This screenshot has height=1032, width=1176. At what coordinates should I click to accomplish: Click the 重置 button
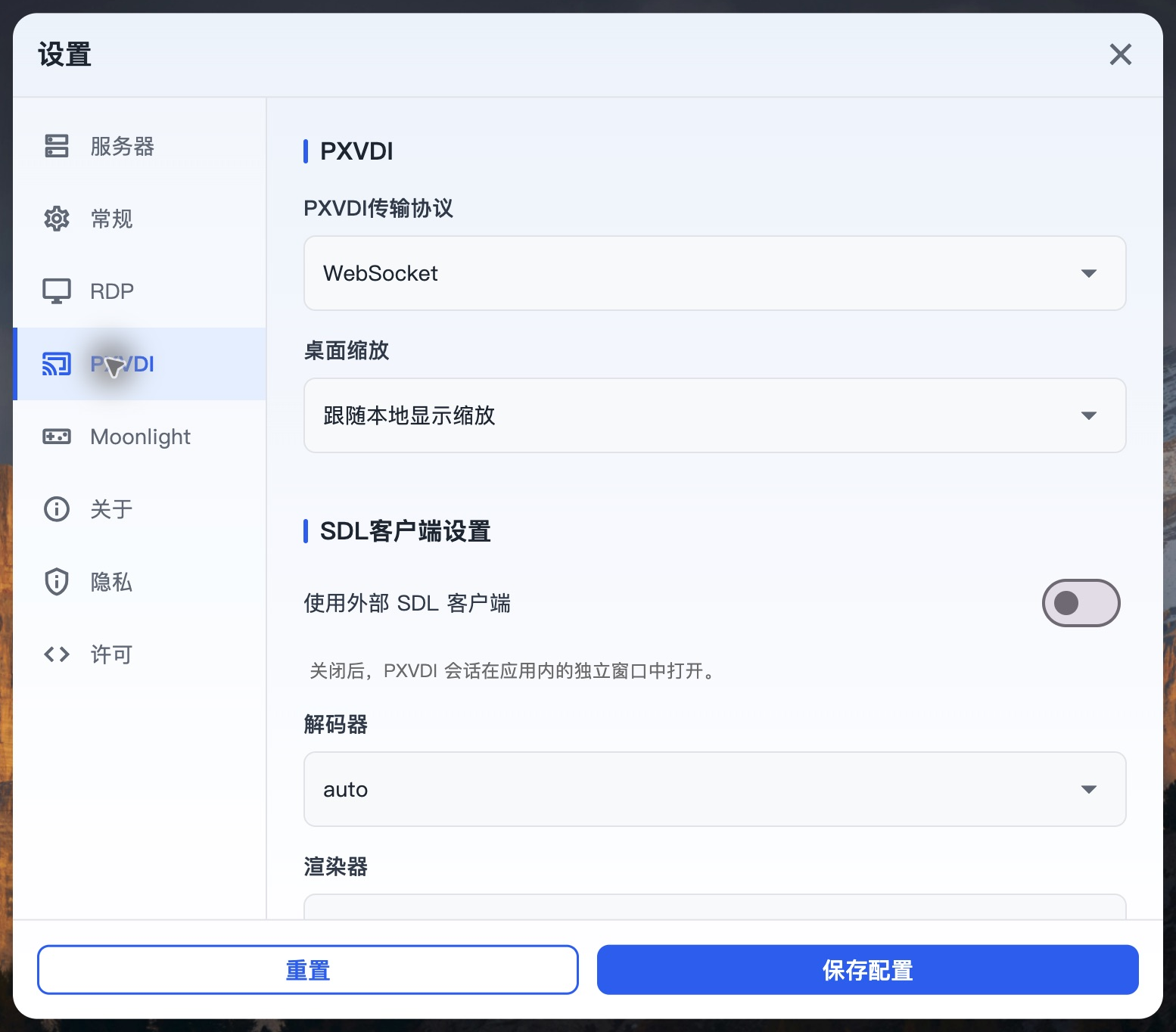[x=308, y=970]
